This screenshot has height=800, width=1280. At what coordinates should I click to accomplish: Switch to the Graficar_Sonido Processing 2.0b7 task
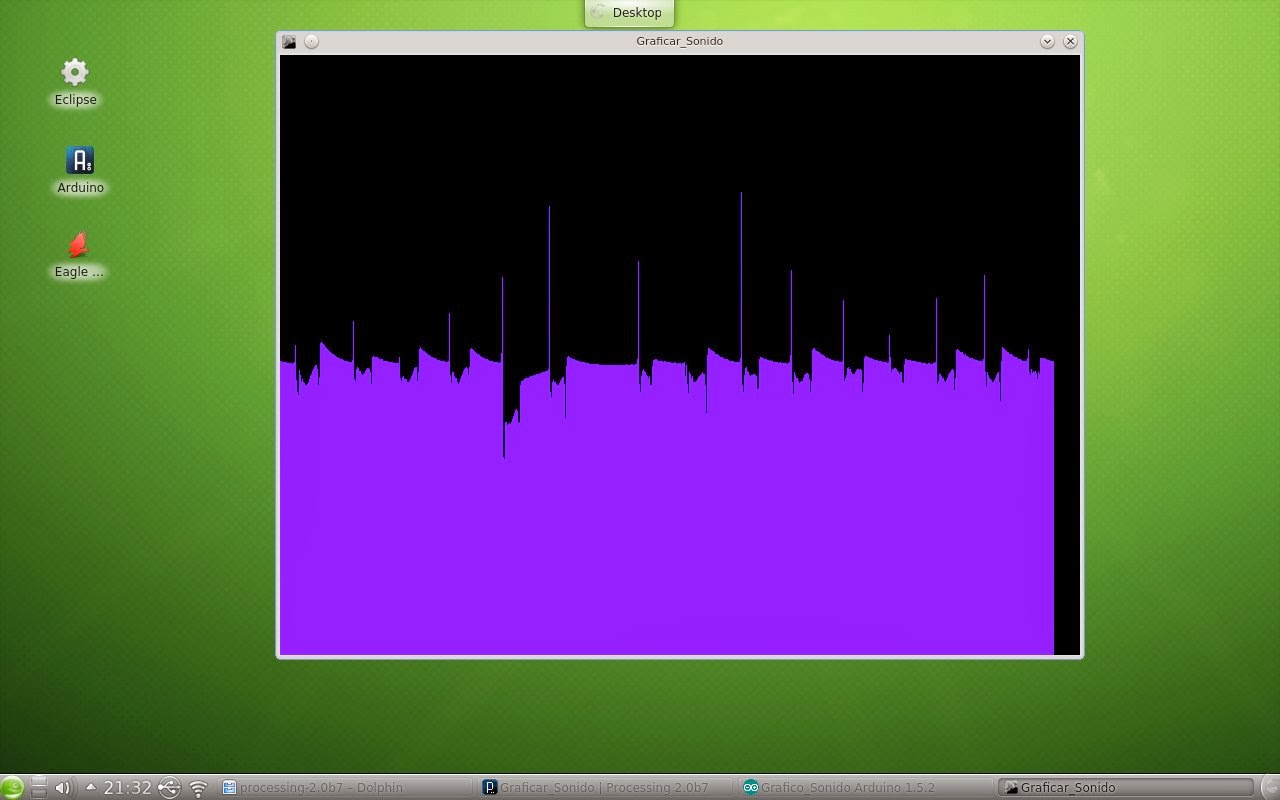[605, 787]
